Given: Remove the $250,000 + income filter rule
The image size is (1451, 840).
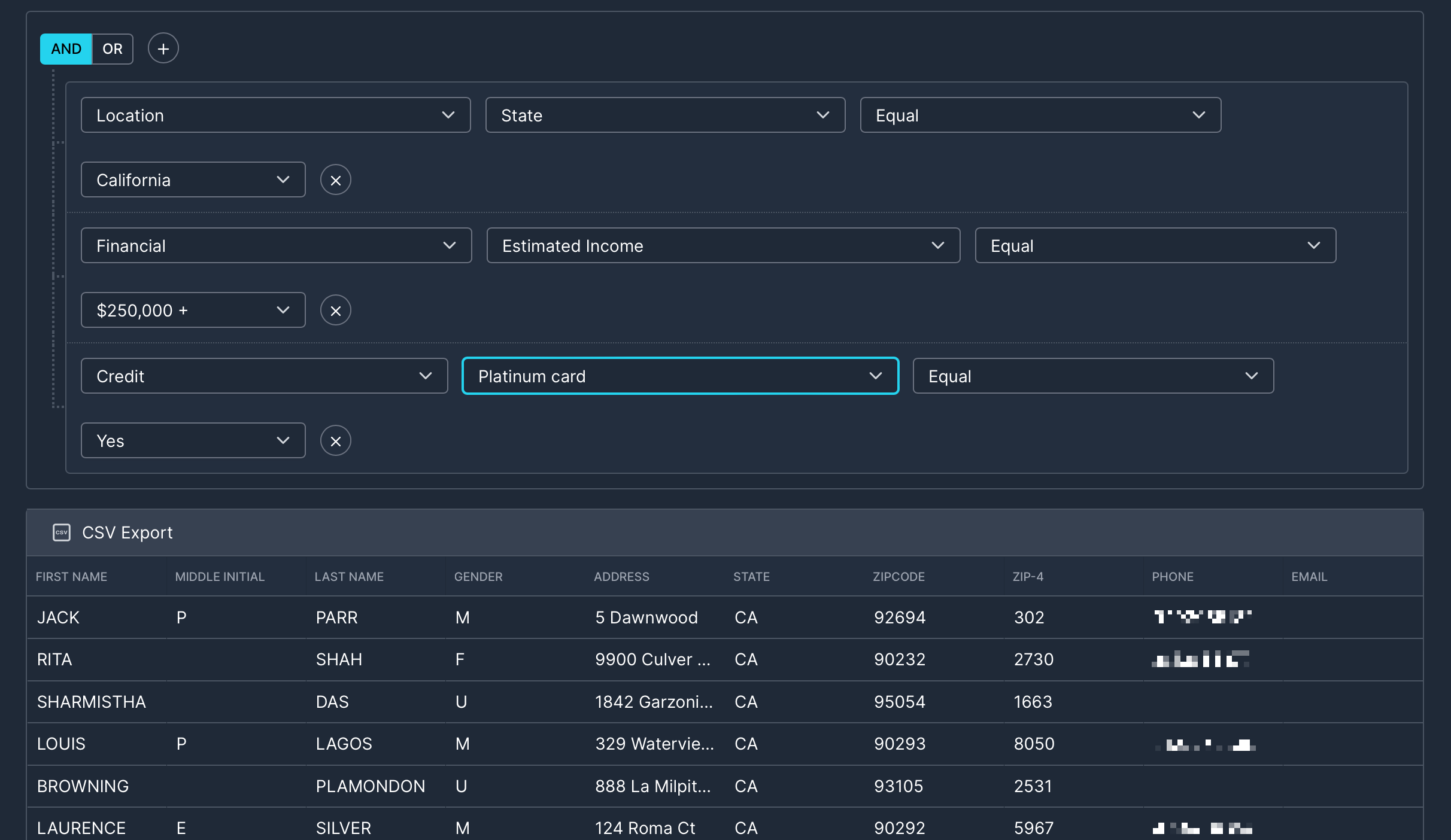Looking at the screenshot, I should pos(335,311).
